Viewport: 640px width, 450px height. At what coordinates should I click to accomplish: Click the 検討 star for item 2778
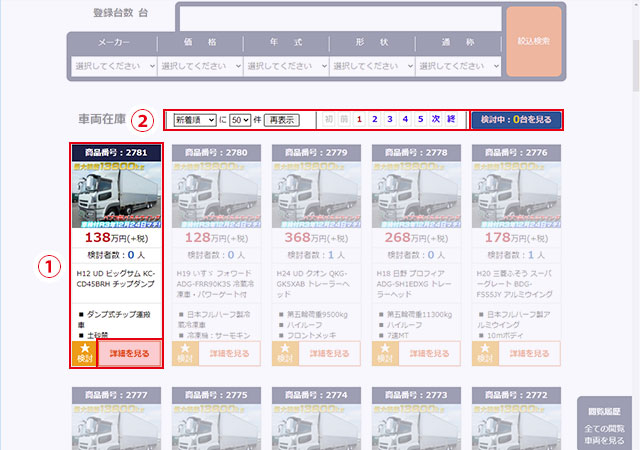coord(385,353)
